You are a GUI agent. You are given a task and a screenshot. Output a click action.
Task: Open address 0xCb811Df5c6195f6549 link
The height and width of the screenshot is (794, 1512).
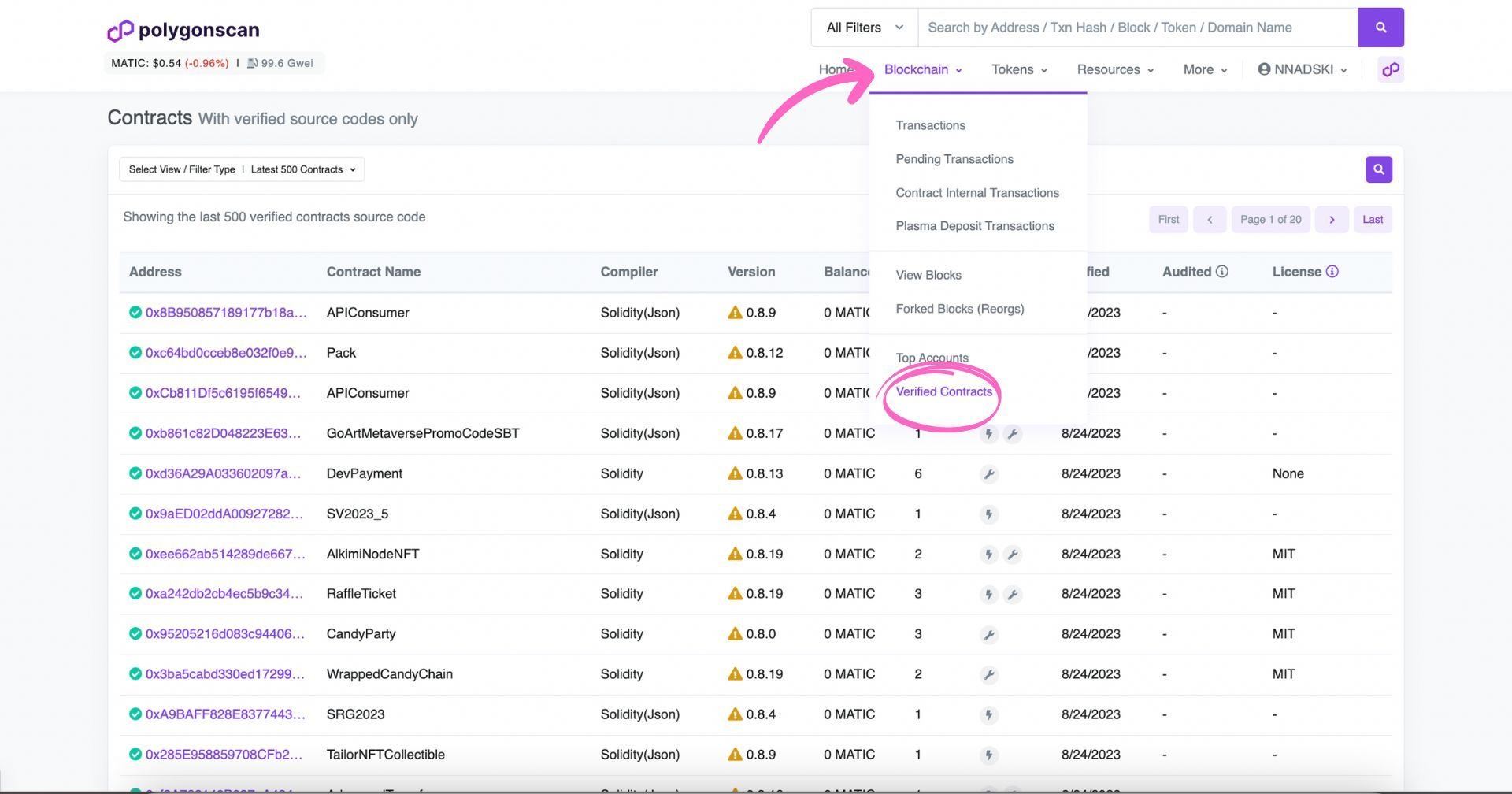pos(223,393)
